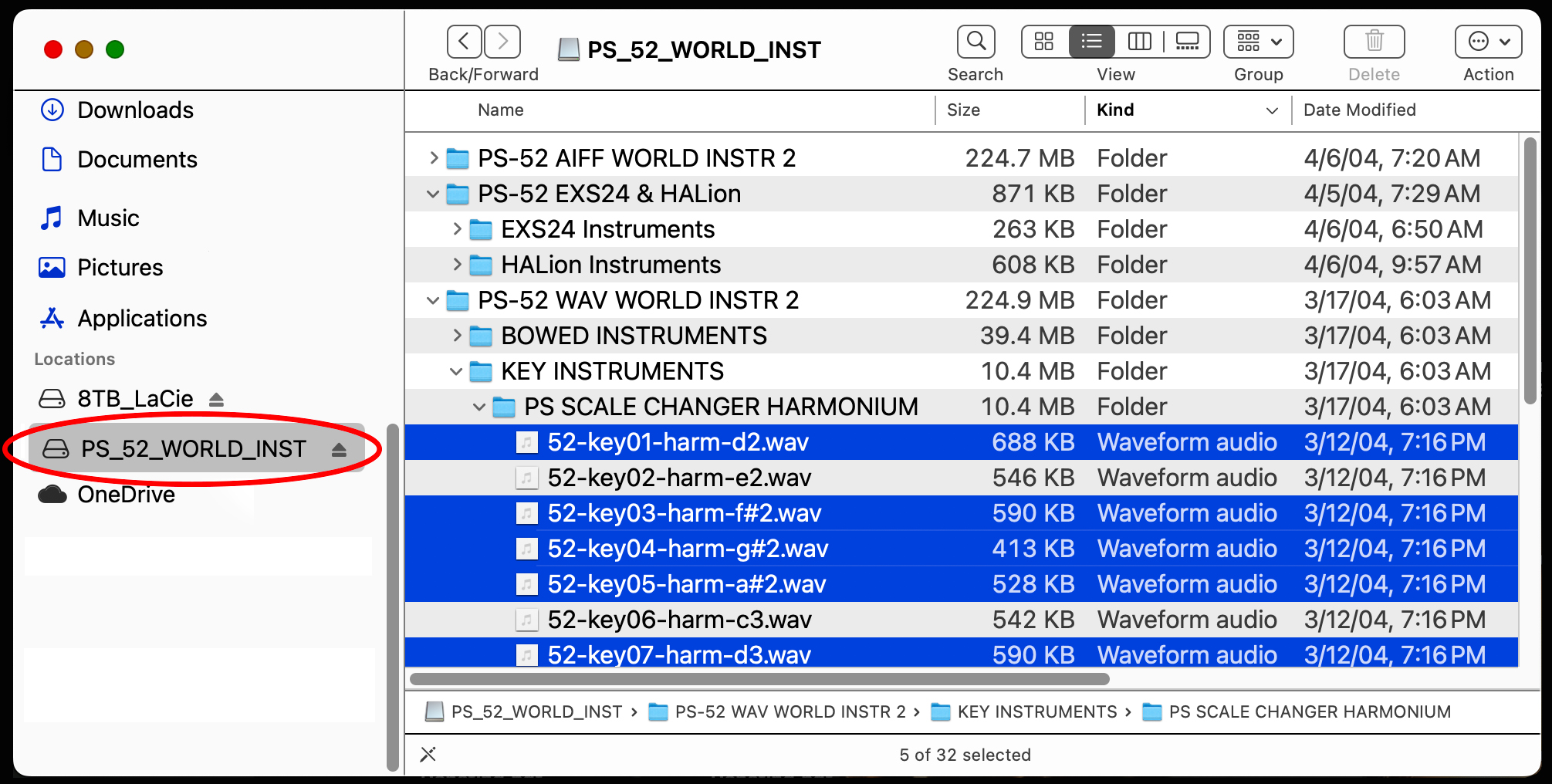Switch to gallery view
The image size is (1552, 784).
coord(1187,42)
